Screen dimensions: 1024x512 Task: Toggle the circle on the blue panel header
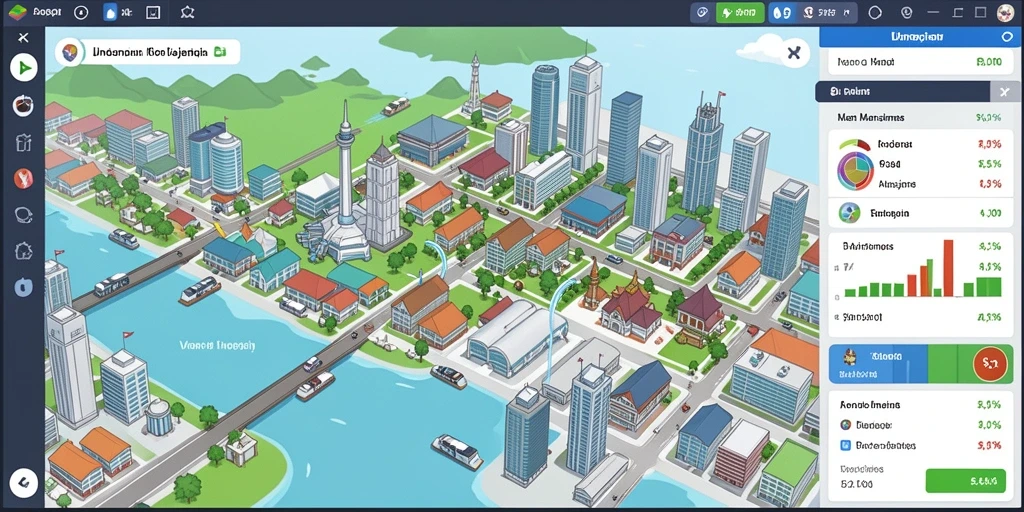[x=1006, y=37]
